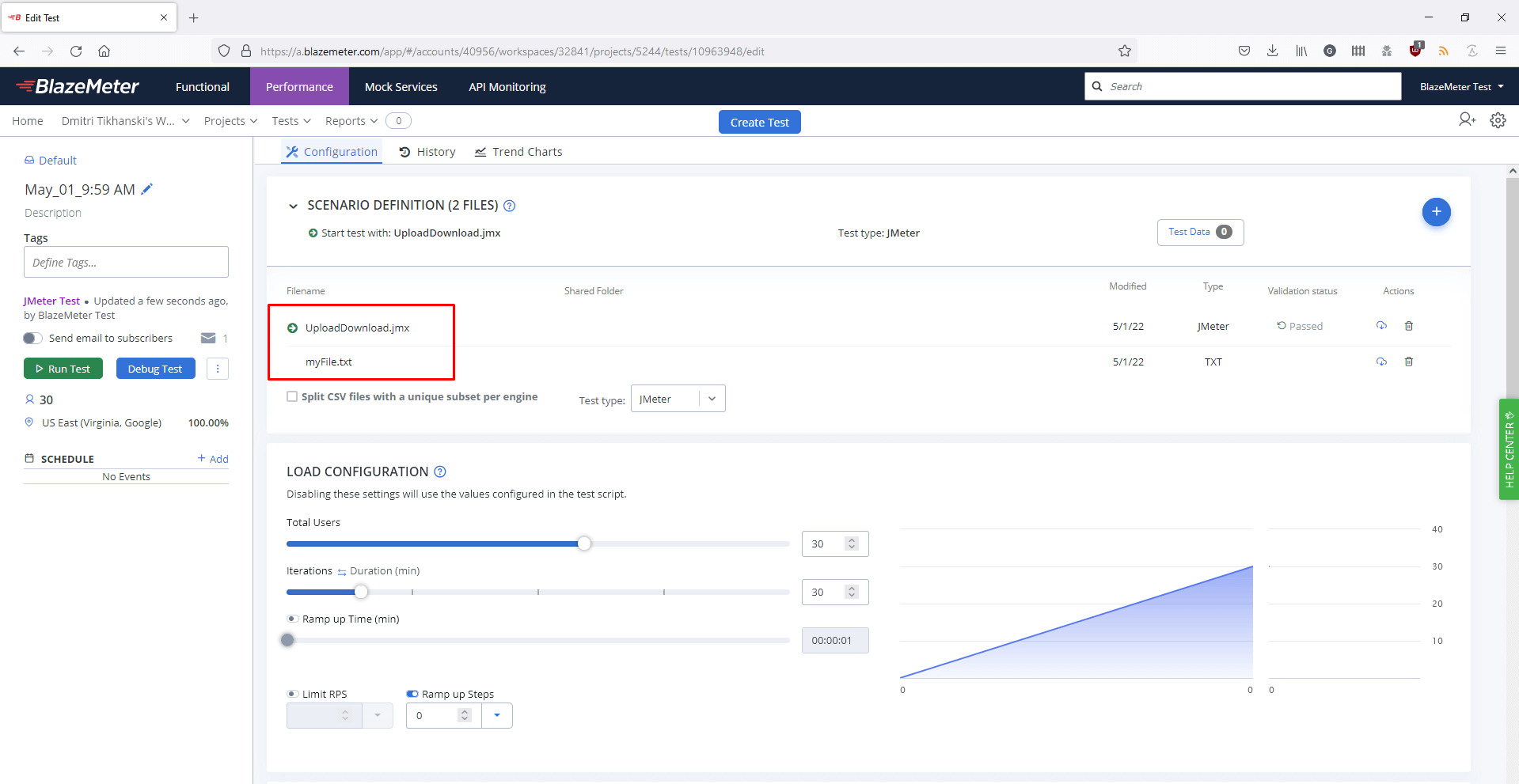This screenshot has height=784, width=1519.
Task: Switch to Trend Charts tab
Action: coord(518,152)
